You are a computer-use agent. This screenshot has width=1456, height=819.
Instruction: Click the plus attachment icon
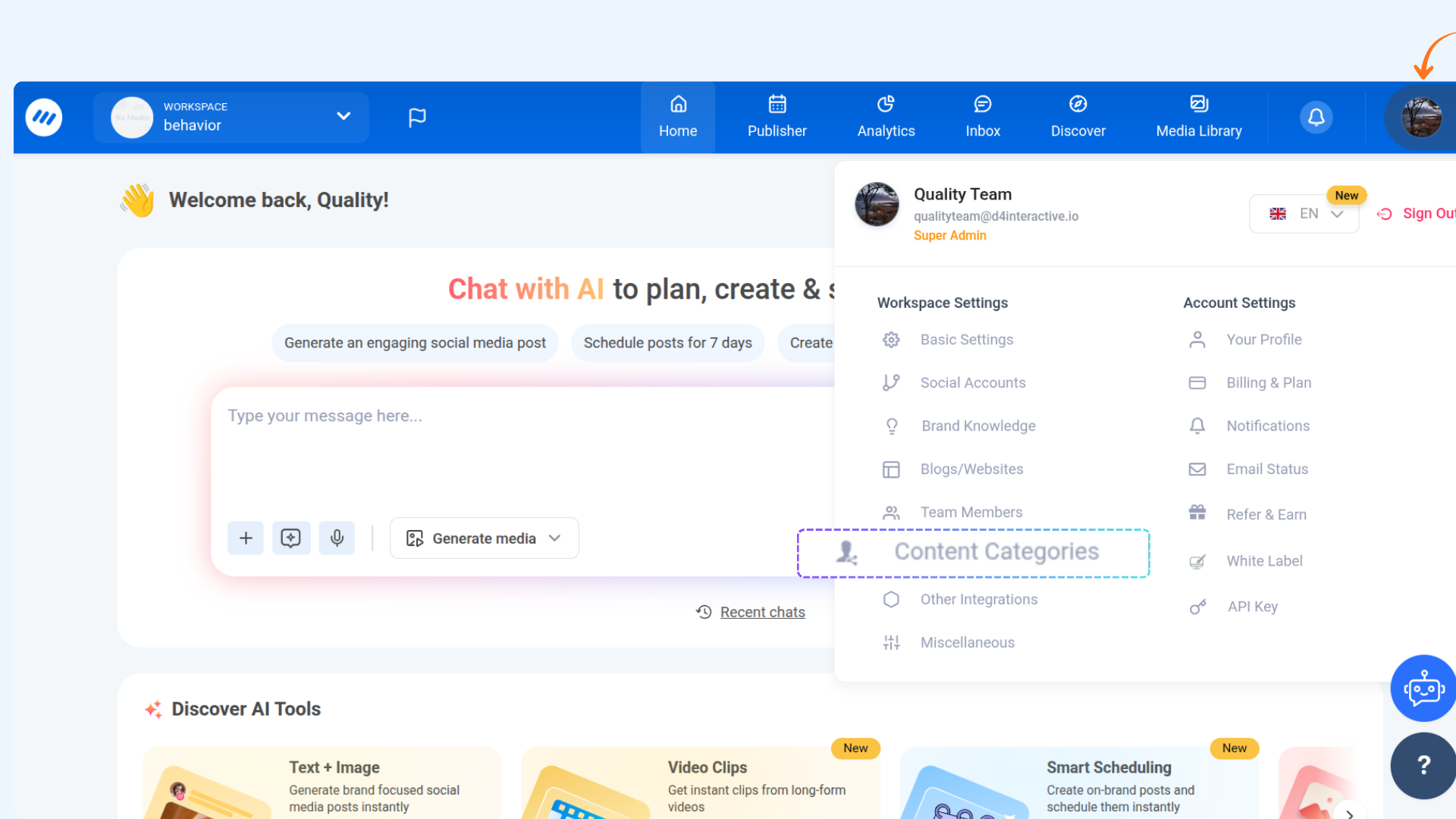246,538
